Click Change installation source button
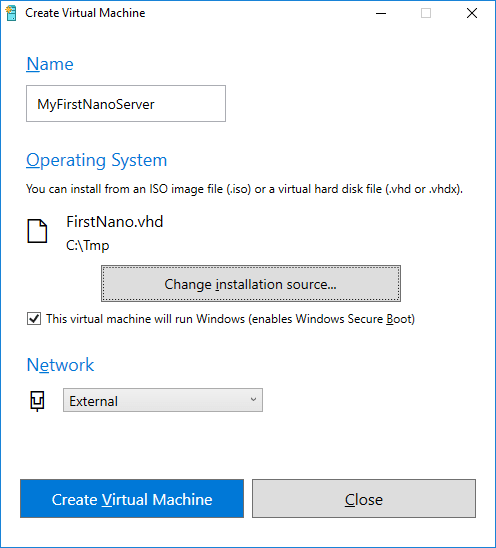This screenshot has width=496, height=548. point(251,284)
